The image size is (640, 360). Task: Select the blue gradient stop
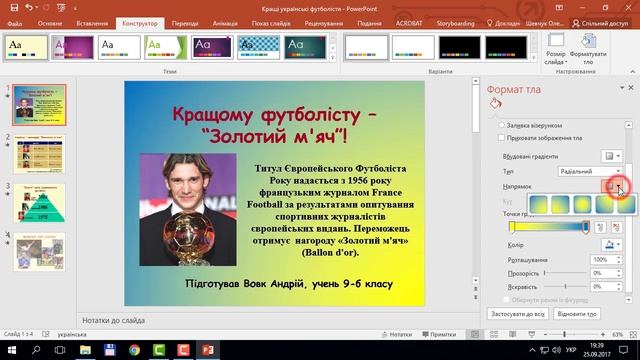586,227
